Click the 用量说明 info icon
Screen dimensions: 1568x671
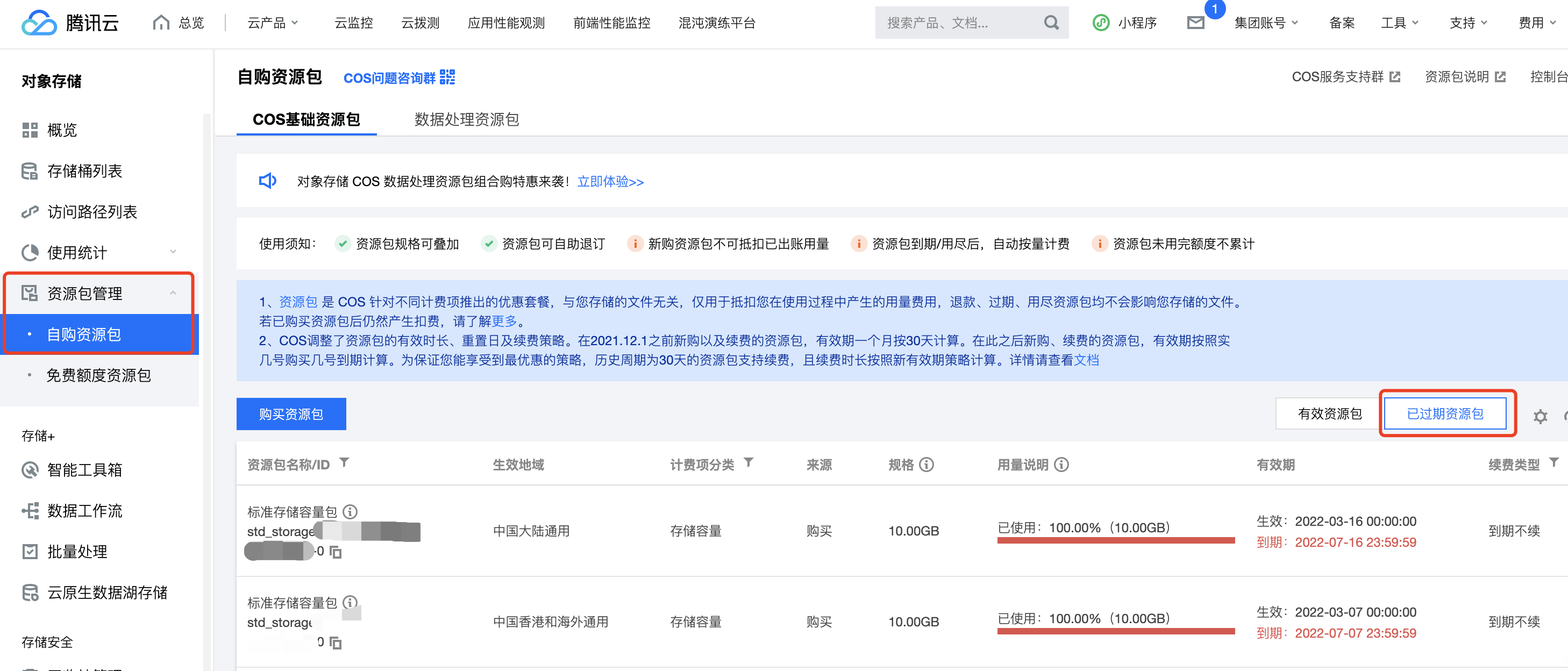tap(1061, 465)
